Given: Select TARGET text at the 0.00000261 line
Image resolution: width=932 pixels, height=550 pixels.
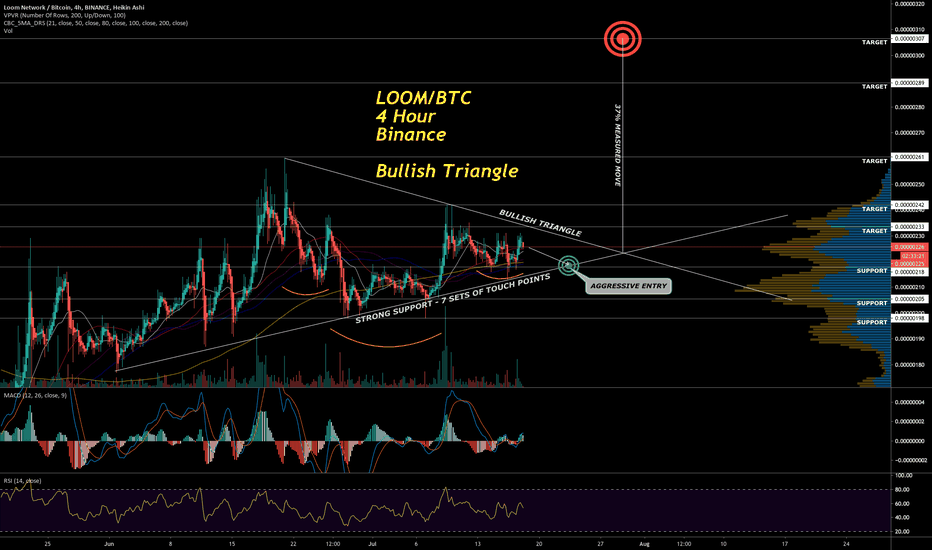Looking at the screenshot, I should pyautogui.click(x=874, y=161).
